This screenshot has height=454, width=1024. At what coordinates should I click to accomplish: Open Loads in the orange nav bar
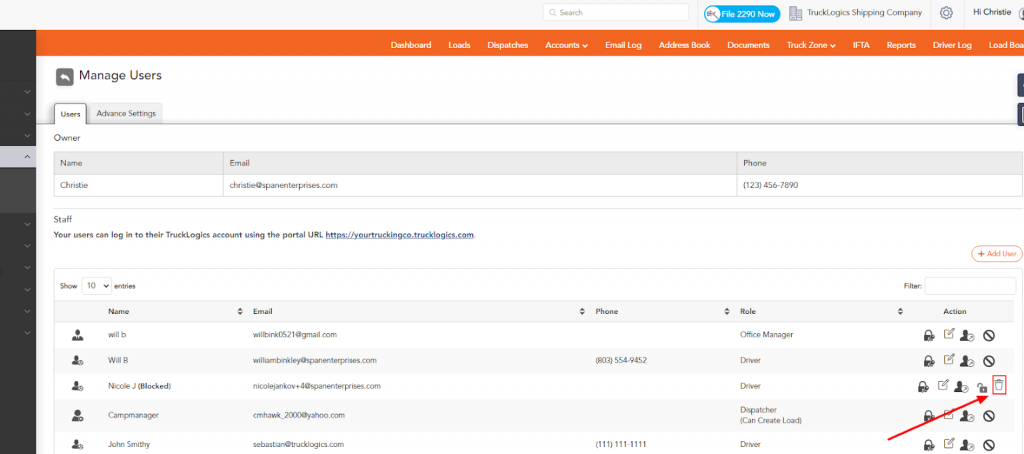point(459,45)
